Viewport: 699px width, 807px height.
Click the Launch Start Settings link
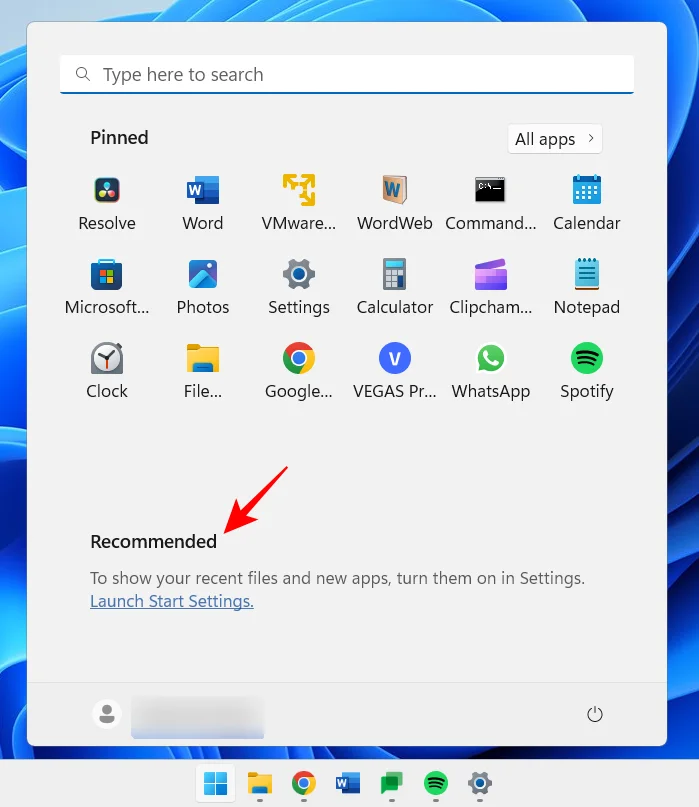172,601
